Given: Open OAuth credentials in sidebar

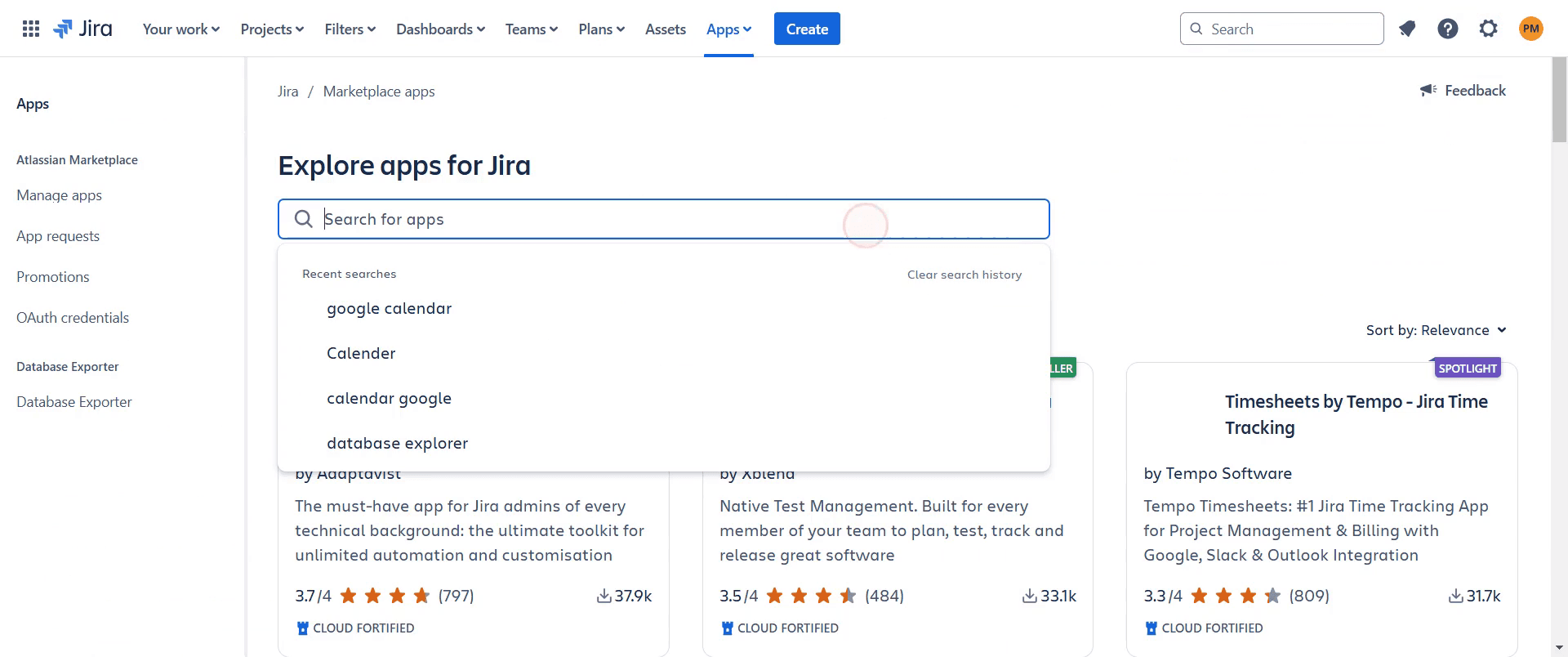Looking at the screenshot, I should pyautogui.click(x=73, y=318).
